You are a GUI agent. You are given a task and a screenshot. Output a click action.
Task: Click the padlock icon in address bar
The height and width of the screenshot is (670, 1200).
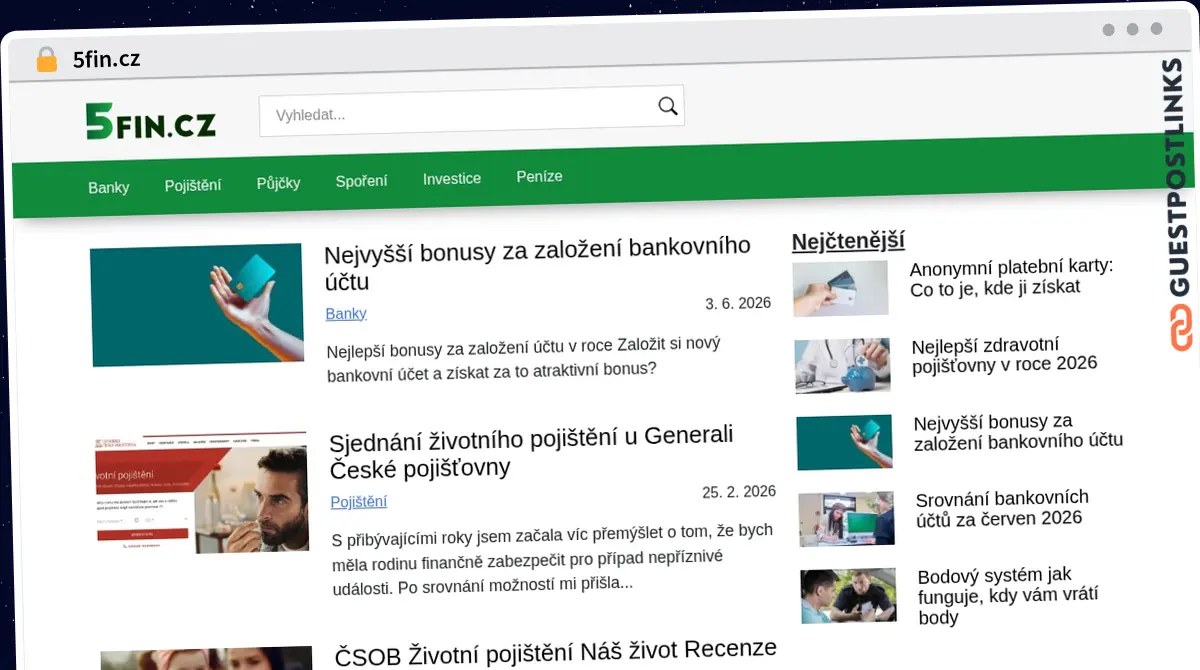point(46,60)
